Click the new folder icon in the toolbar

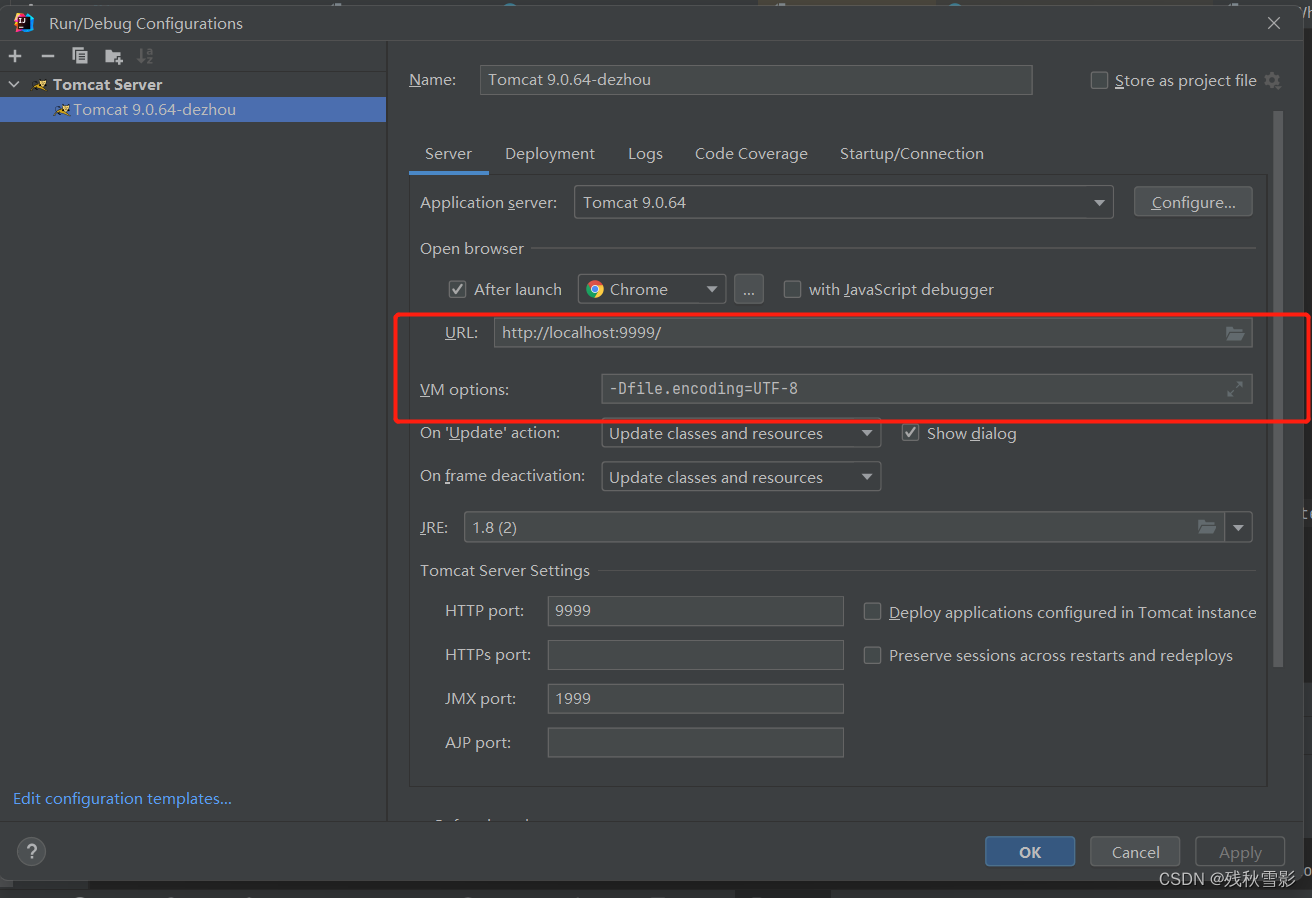coord(113,56)
